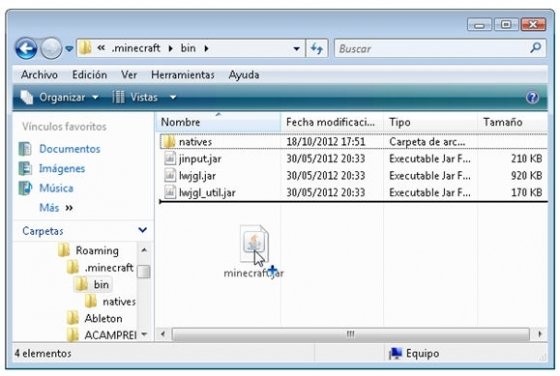Image resolution: width=560 pixels, height=376 pixels.
Task: Click the Buscar search field
Action: (x=440, y=48)
